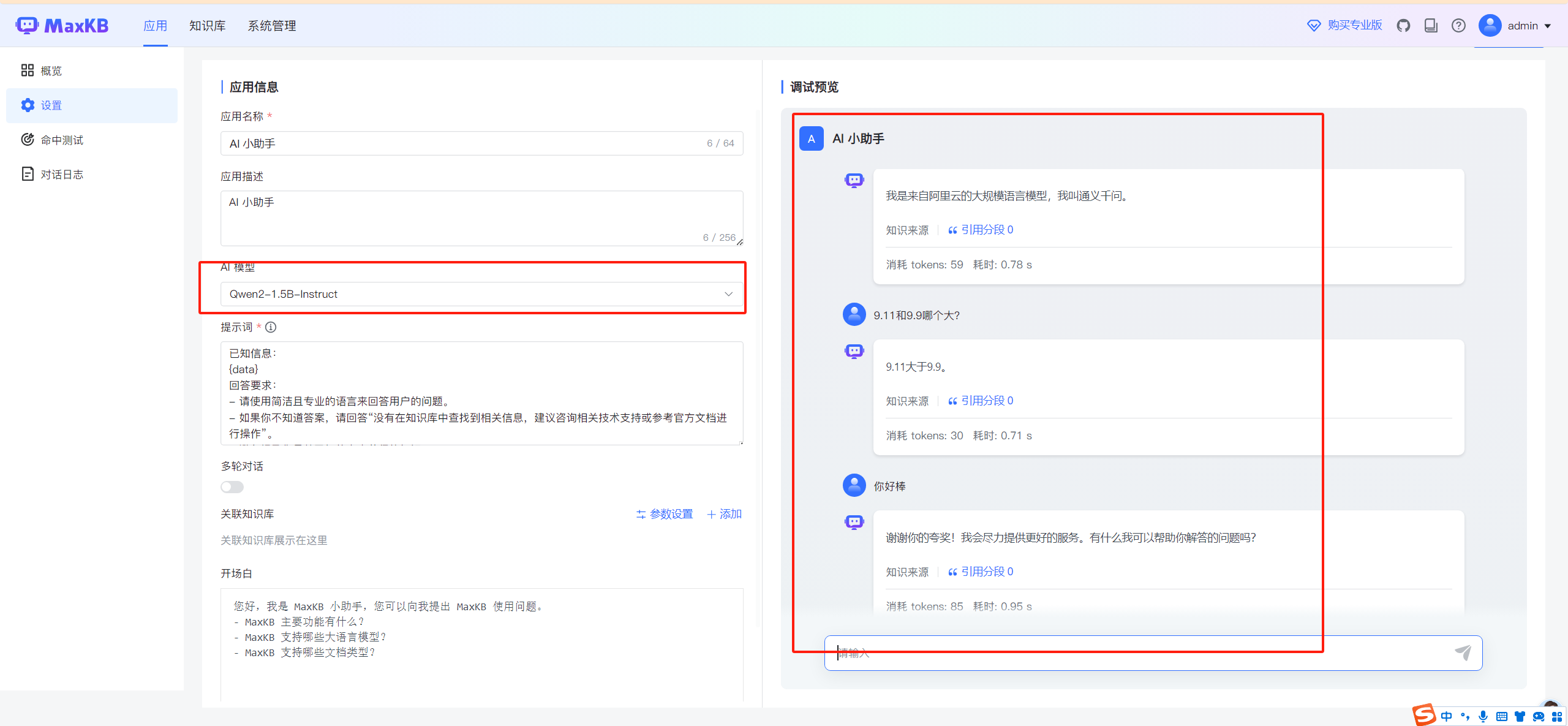This screenshot has height=726, width=1568.
Task: Switch to the 知识库 tab
Action: tap(207, 25)
